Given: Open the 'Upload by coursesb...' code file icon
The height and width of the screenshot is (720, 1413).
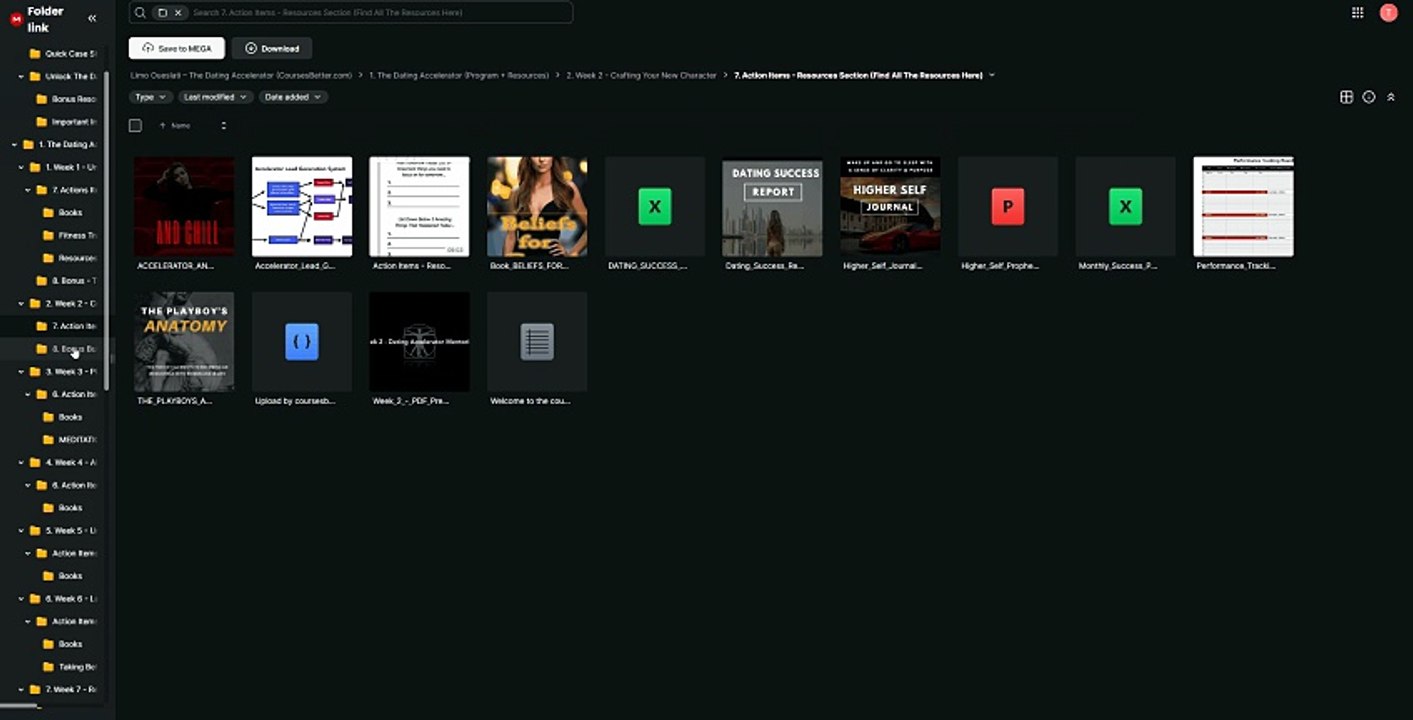Looking at the screenshot, I should click(x=302, y=342).
